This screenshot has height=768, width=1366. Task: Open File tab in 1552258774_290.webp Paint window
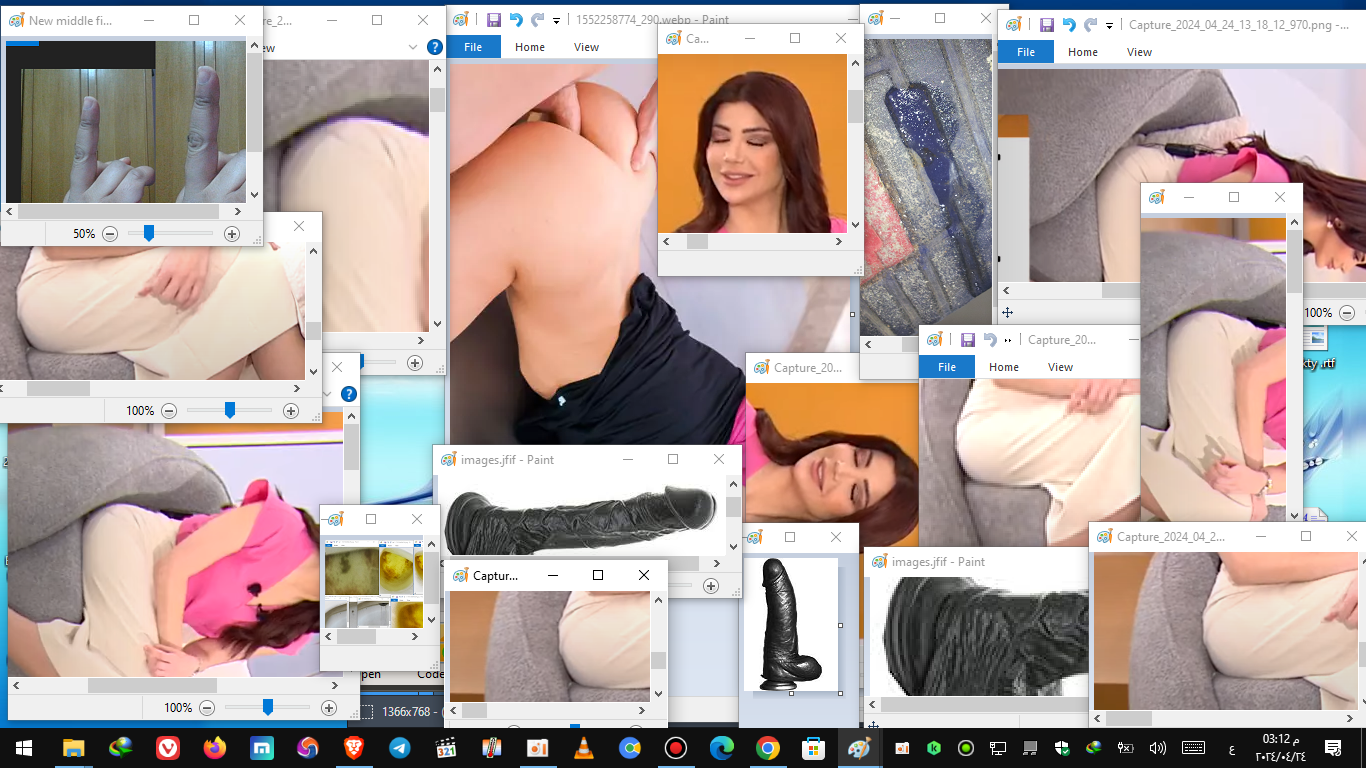click(x=473, y=47)
